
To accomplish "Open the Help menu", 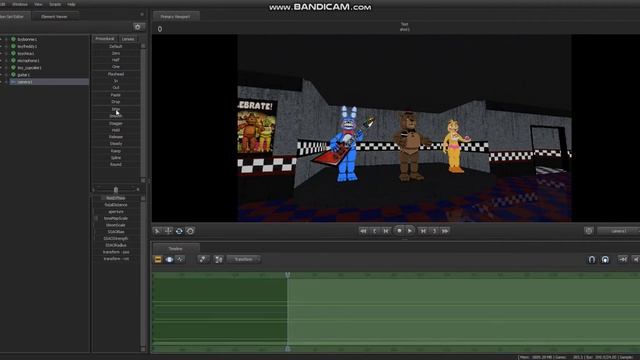I will (71, 4).
